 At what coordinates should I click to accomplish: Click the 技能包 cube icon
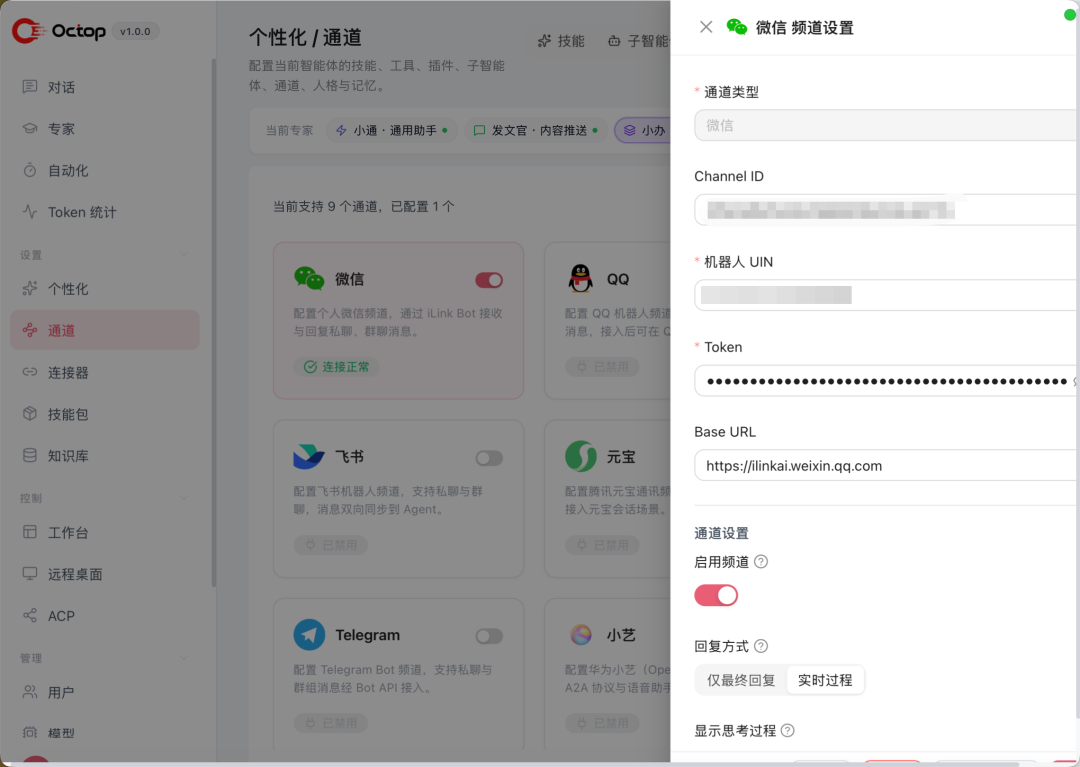[x=30, y=414]
